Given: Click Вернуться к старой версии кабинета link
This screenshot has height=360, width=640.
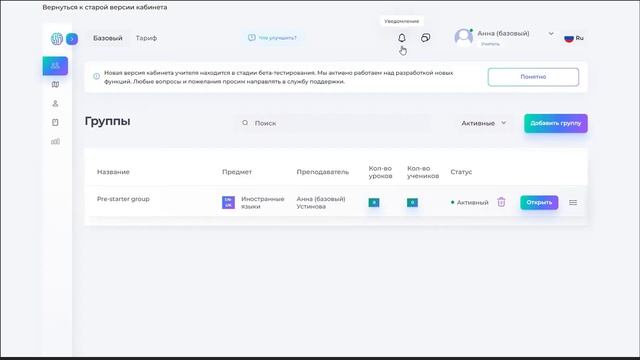Looking at the screenshot, I should (104, 7).
